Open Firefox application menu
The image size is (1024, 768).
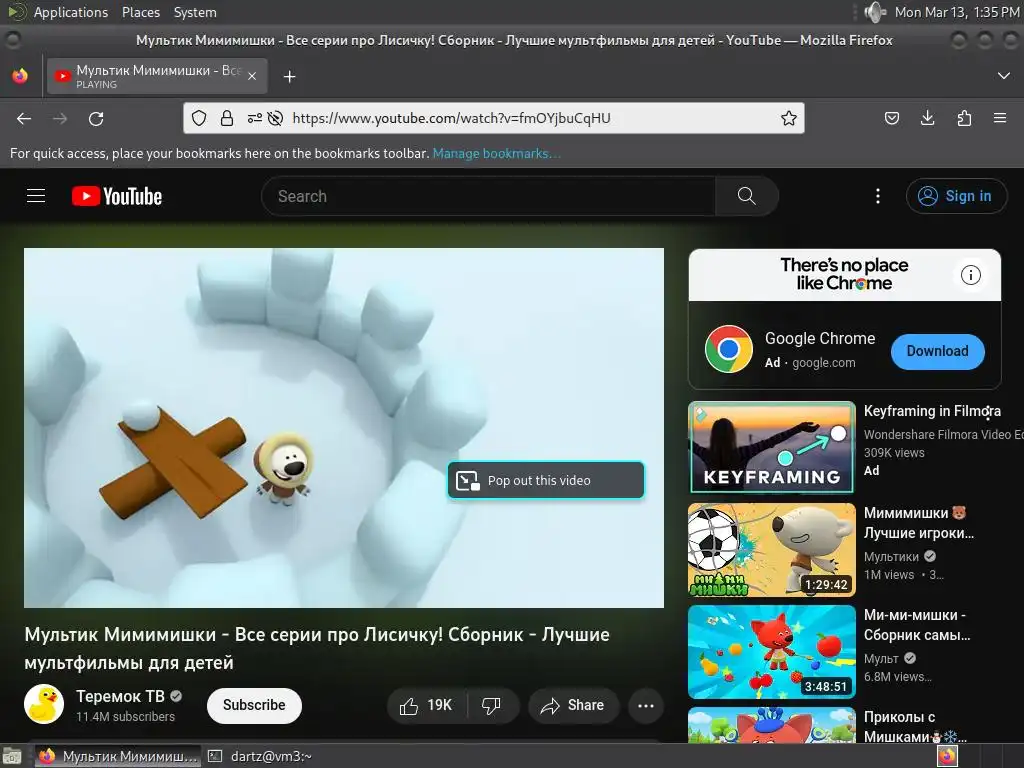point(1000,118)
